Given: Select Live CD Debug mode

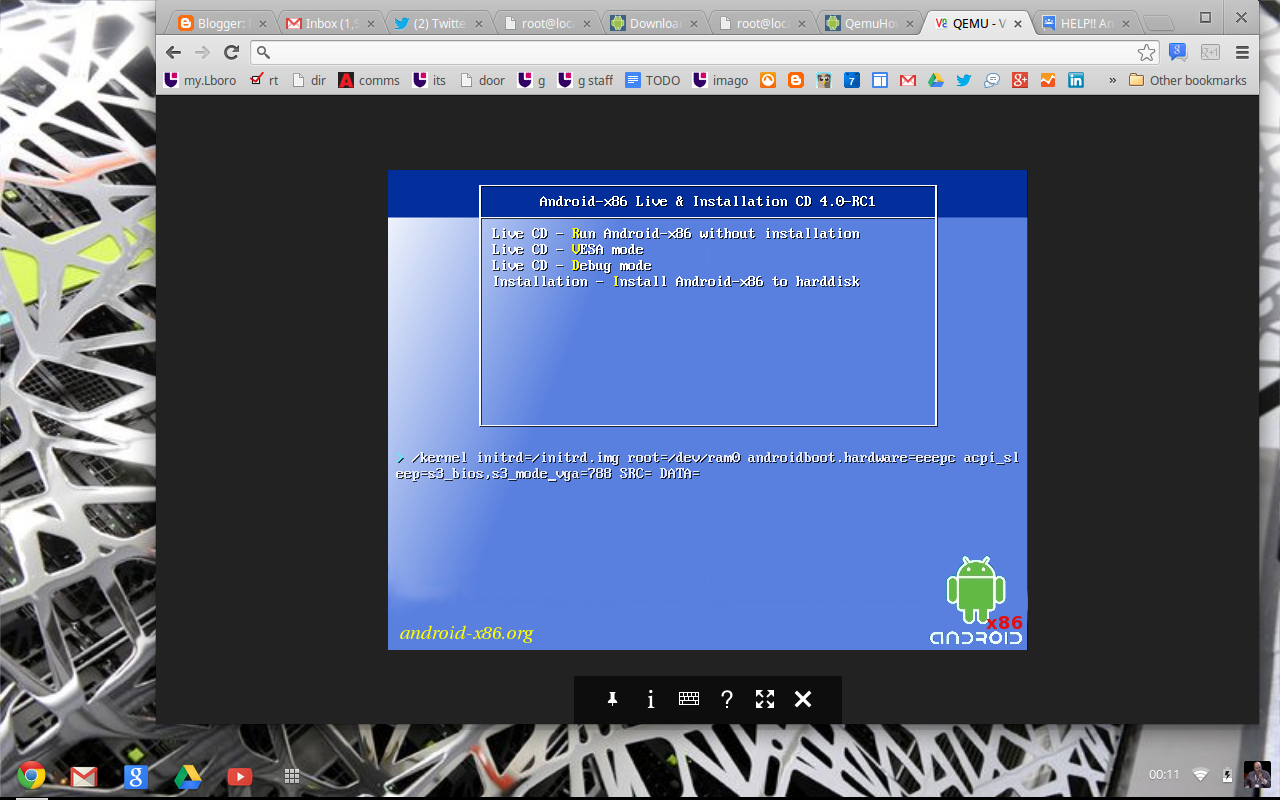Looking at the screenshot, I should click(572, 265).
